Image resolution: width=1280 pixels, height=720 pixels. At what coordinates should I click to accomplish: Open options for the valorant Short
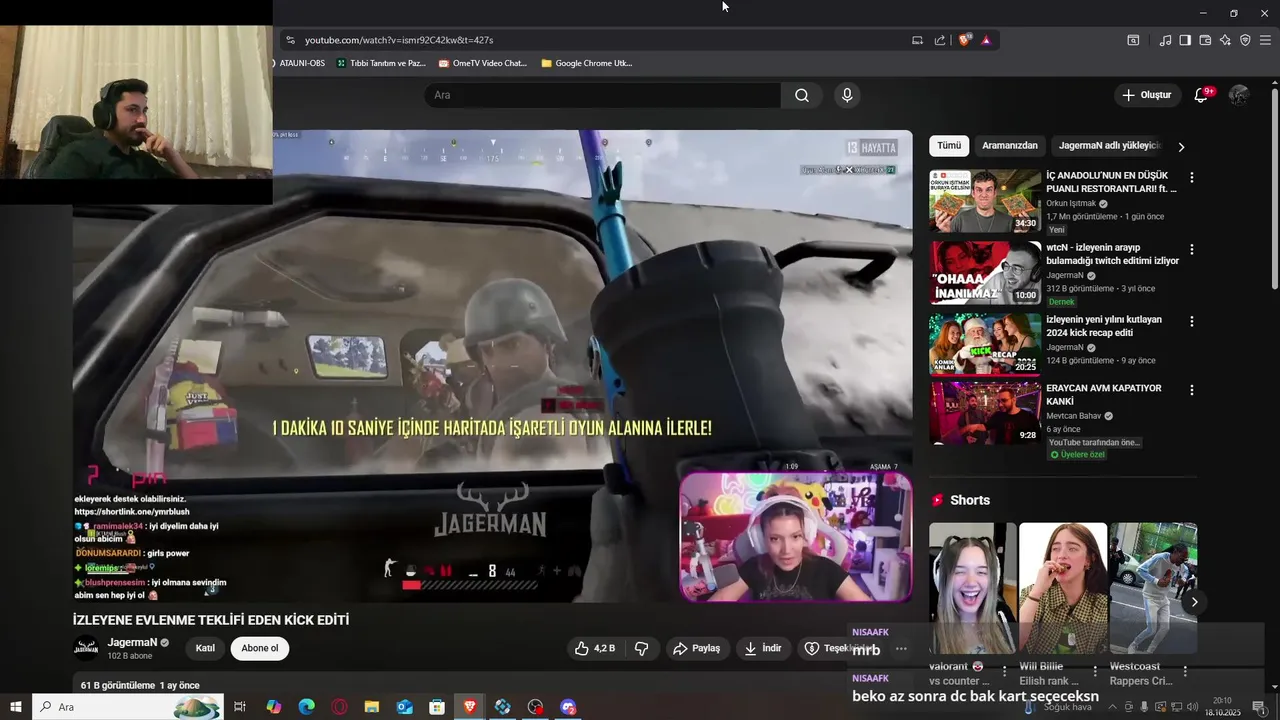pos(1005,672)
